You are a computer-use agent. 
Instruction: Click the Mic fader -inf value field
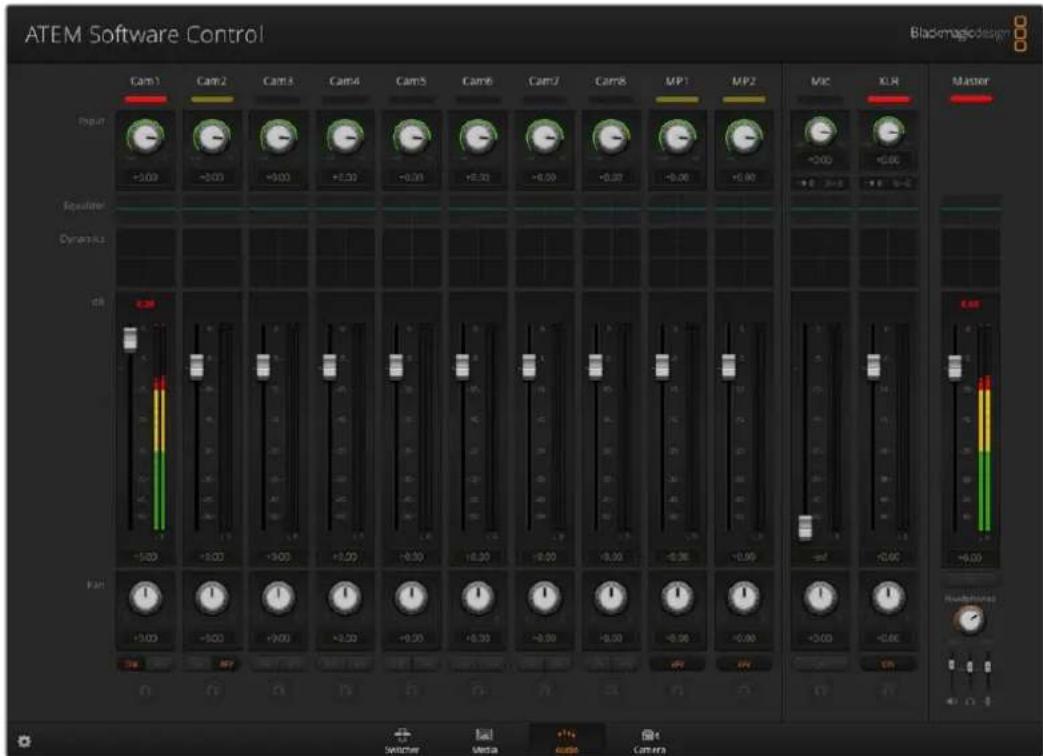820,557
